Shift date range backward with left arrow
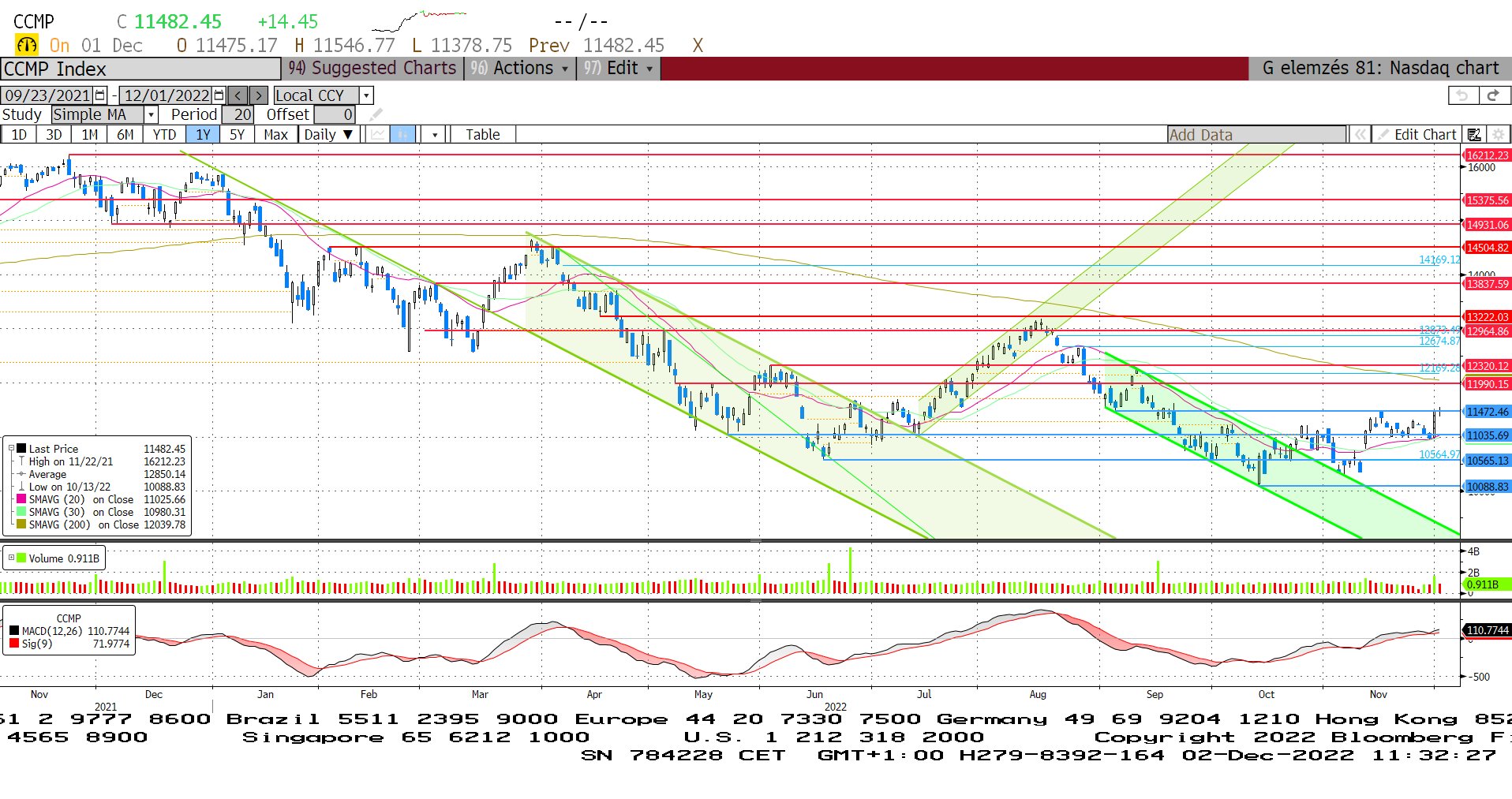Image resolution: width=1512 pixels, height=799 pixels. pos(238,95)
